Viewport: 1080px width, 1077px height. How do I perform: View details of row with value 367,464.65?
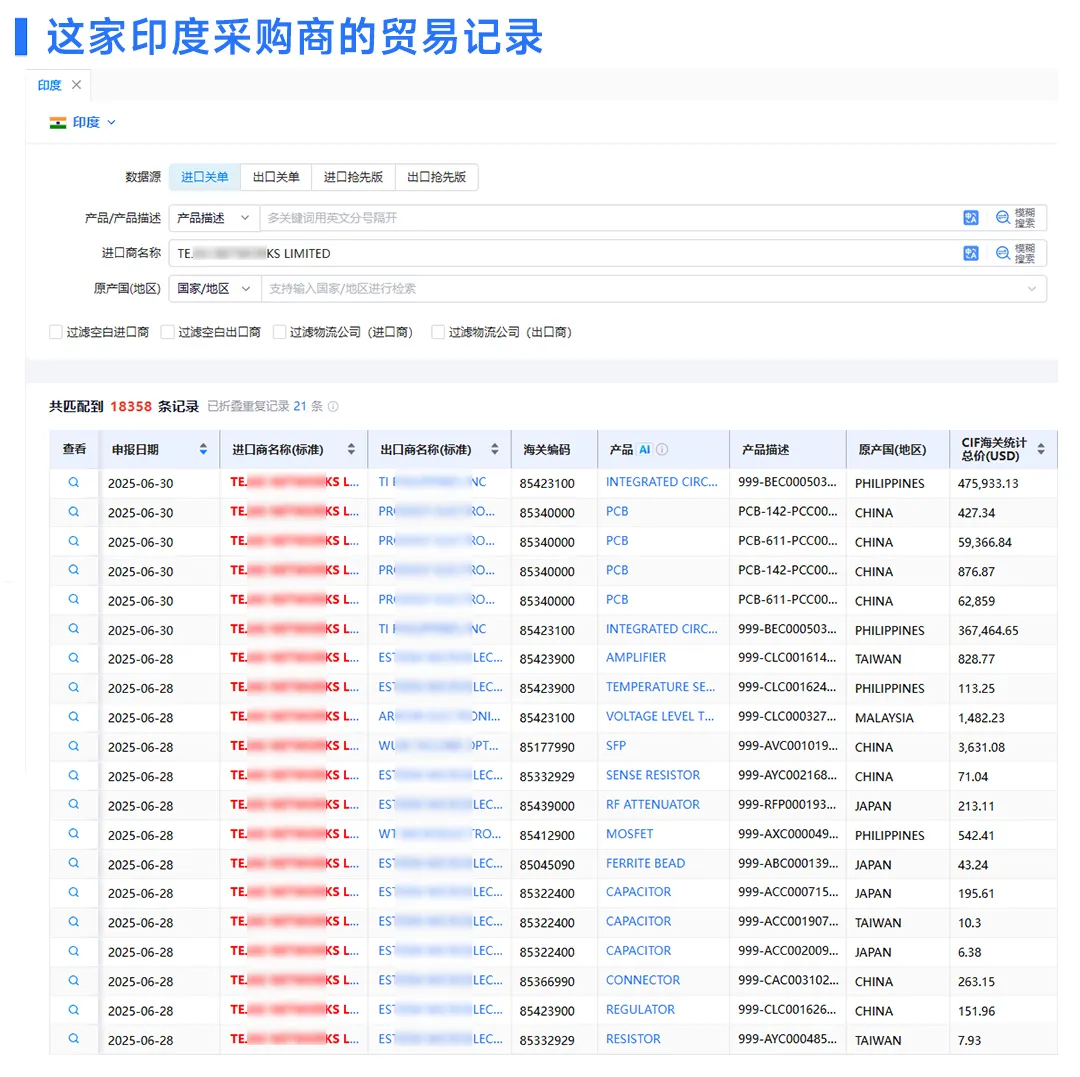[x=74, y=629]
